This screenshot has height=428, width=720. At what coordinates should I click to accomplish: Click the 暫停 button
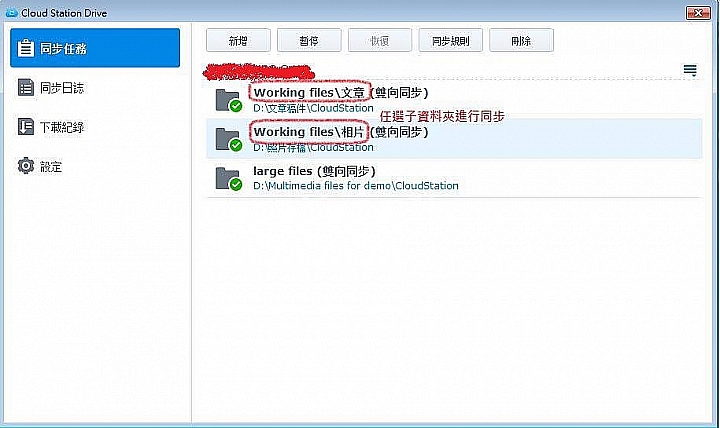[x=309, y=40]
